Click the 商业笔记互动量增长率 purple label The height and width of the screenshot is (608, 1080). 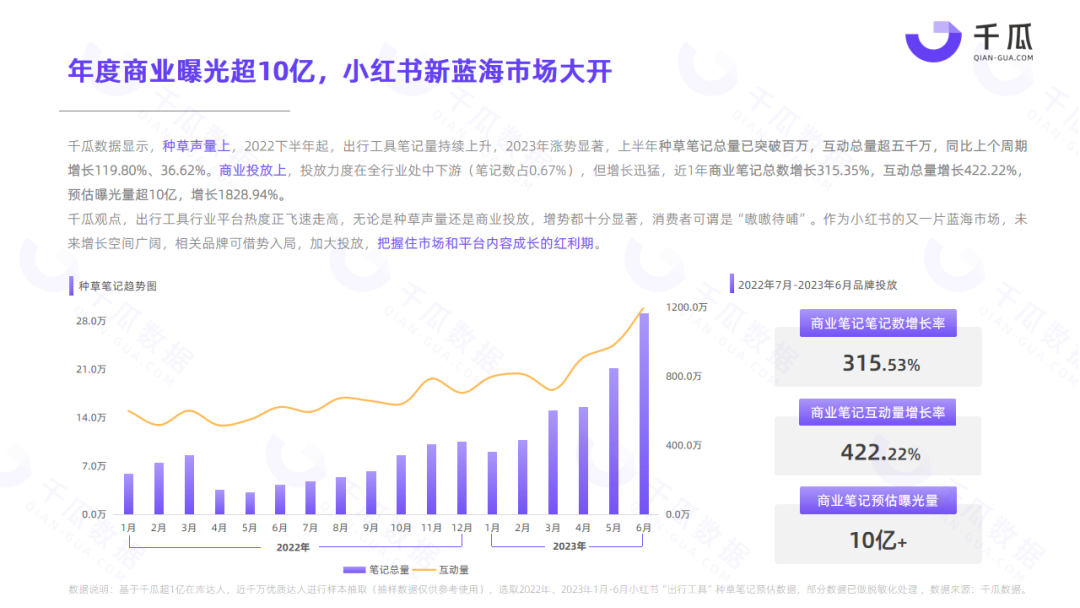point(878,412)
